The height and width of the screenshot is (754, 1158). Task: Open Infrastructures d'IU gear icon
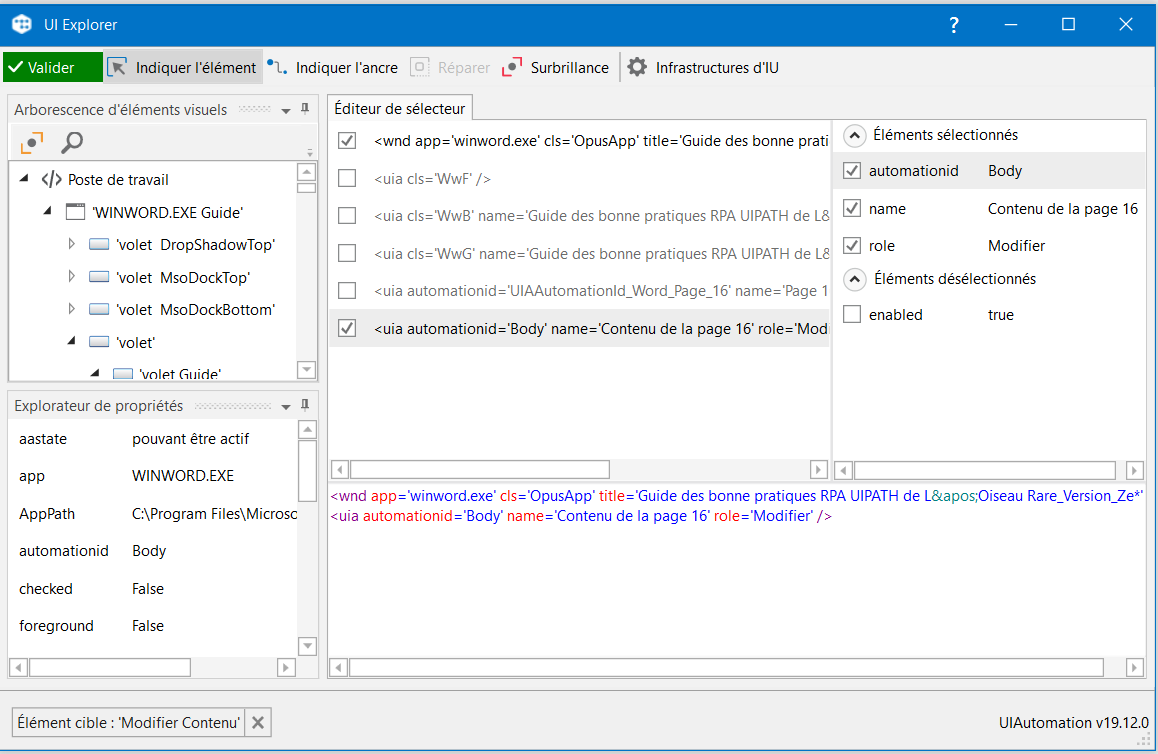[637, 67]
